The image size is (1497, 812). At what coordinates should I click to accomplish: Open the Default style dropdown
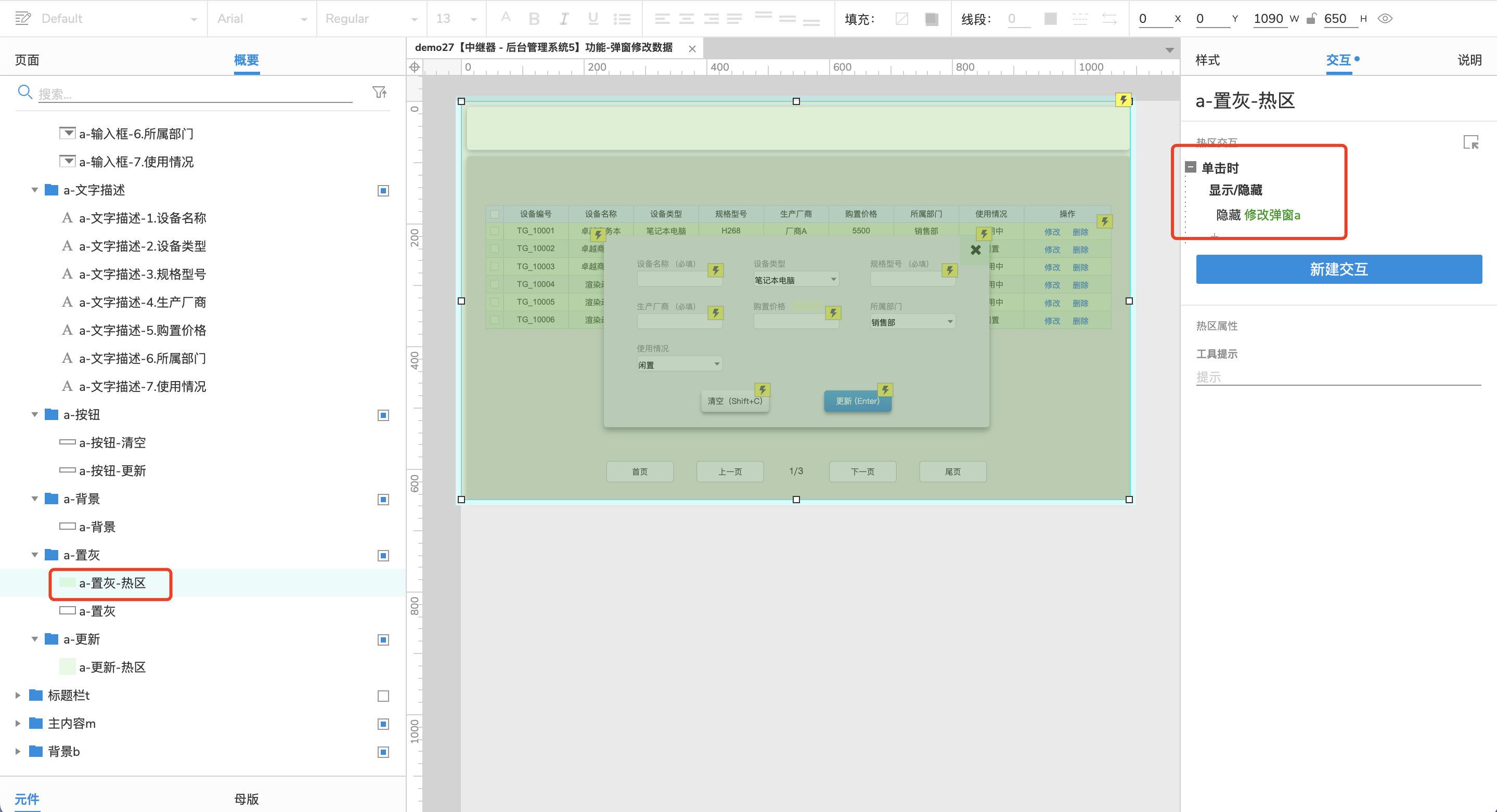pyautogui.click(x=119, y=19)
